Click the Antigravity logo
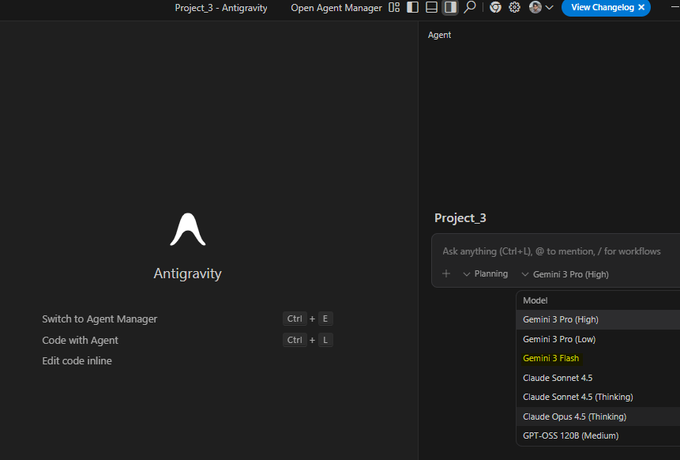Image resolution: width=680 pixels, height=460 pixels. pyautogui.click(x=188, y=229)
